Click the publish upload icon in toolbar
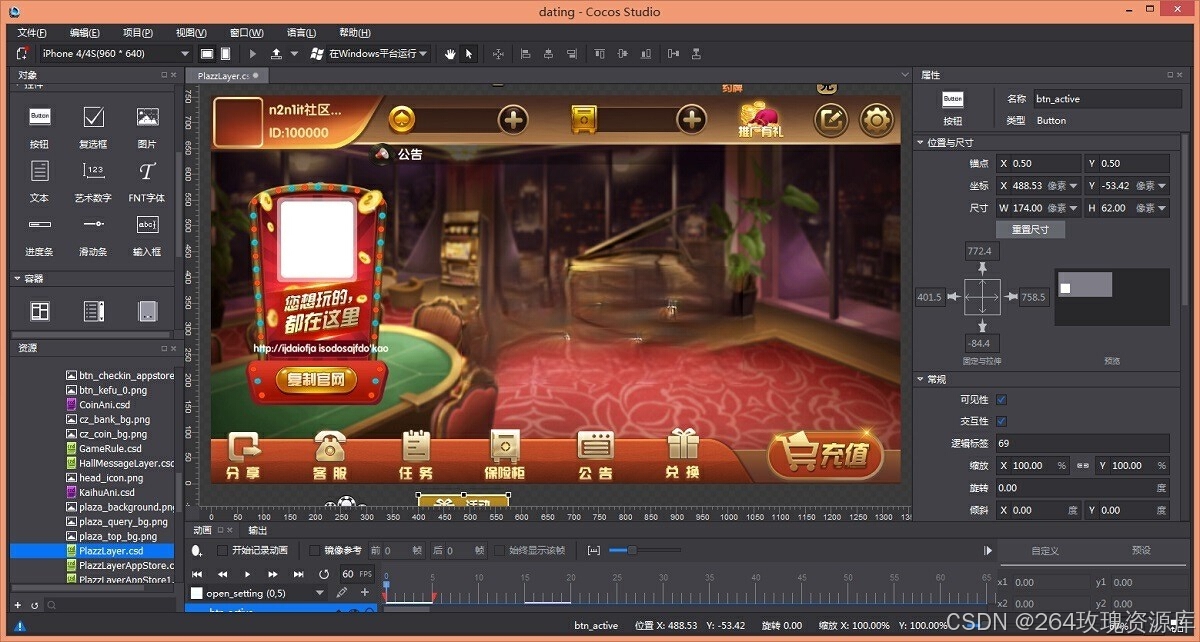The image size is (1200, 642). click(x=276, y=53)
